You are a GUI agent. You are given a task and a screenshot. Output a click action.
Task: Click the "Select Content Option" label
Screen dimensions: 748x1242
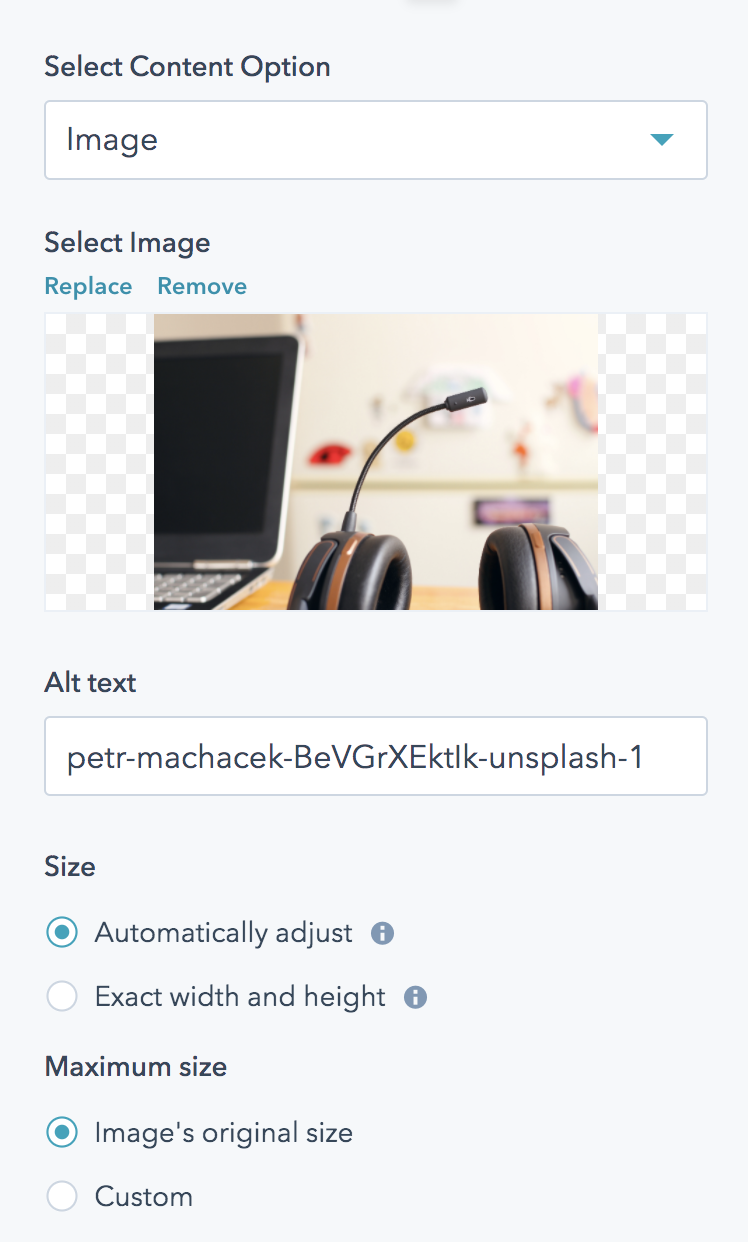188,67
